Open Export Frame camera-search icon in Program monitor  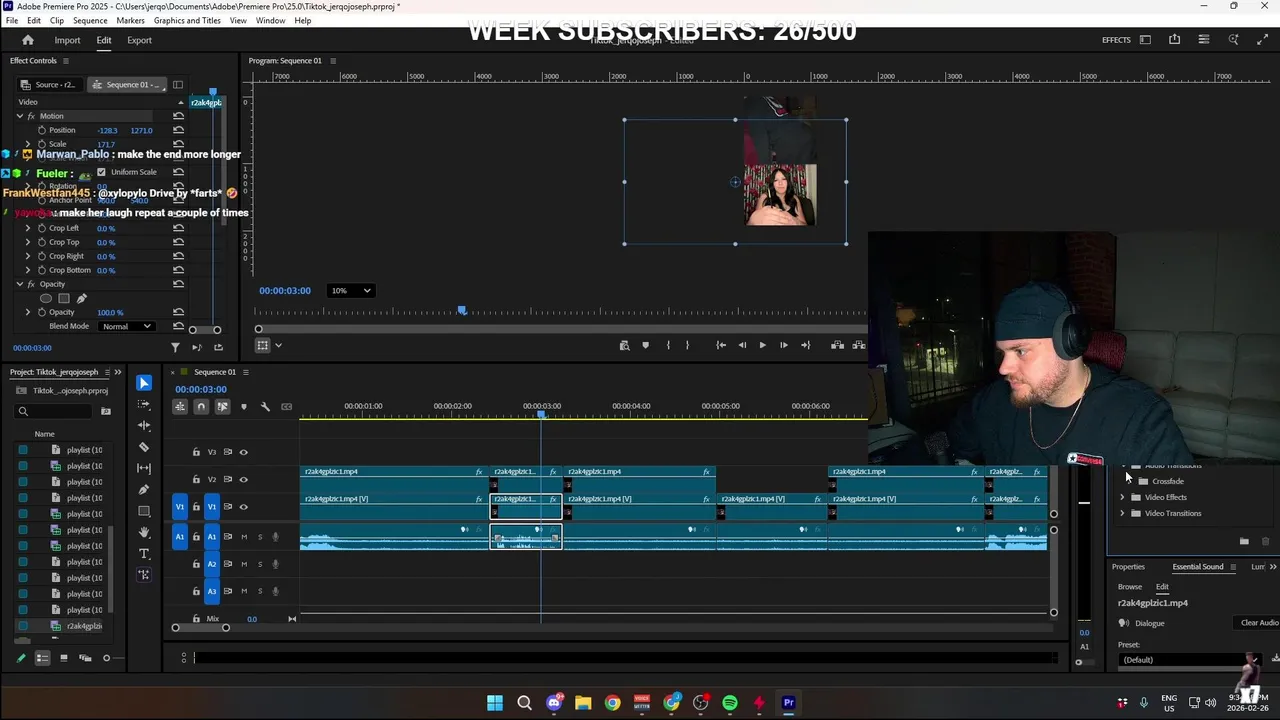(624, 345)
